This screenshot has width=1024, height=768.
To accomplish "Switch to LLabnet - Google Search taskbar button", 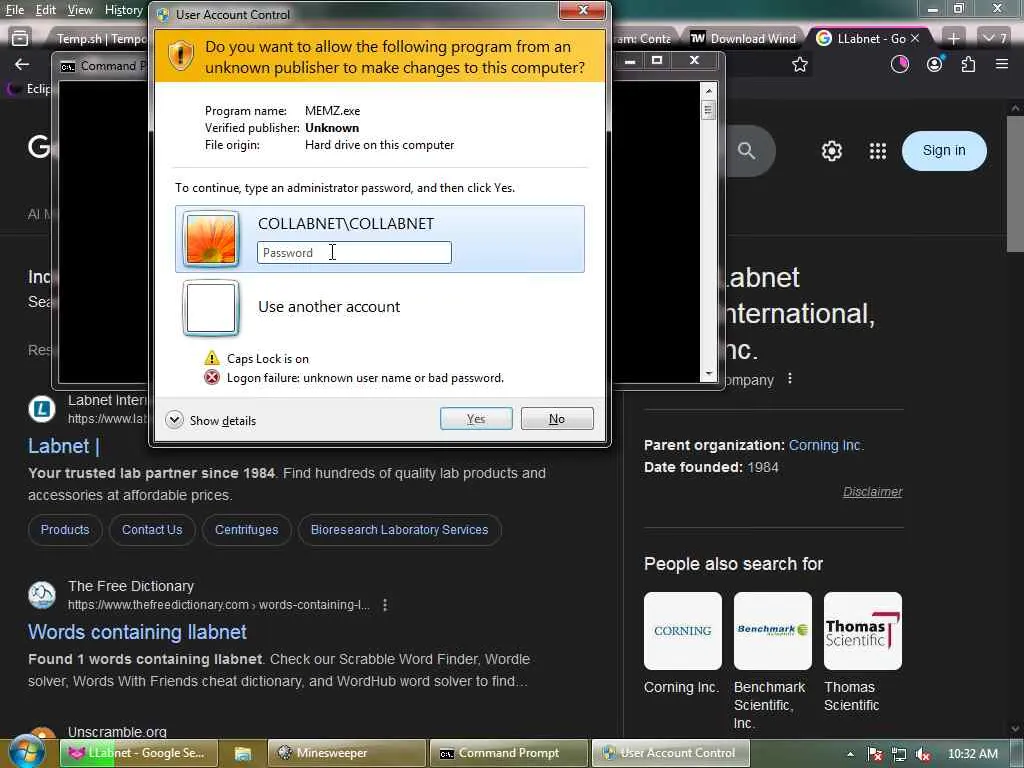I will tap(140, 753).
